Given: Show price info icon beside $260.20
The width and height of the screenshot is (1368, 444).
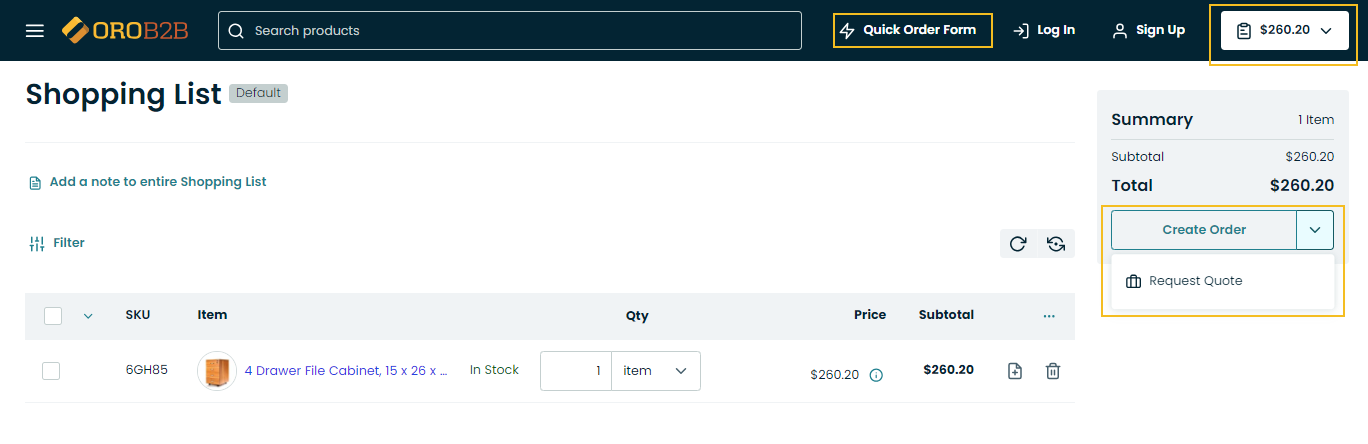Looking at the screenshot, I should click(x=876, y=376).
